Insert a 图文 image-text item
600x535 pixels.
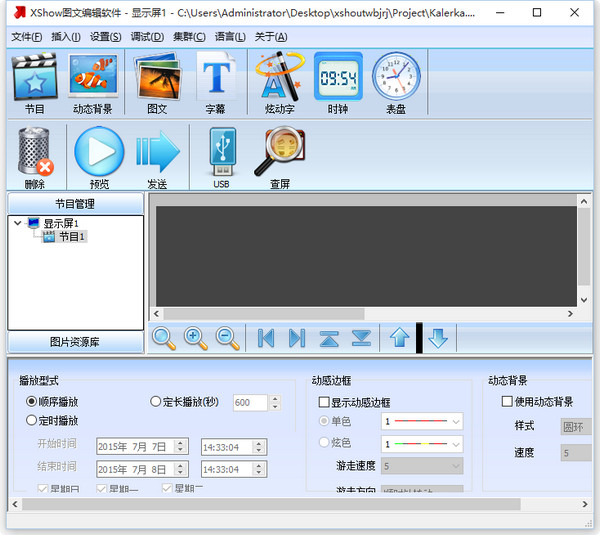click(157, 82)
